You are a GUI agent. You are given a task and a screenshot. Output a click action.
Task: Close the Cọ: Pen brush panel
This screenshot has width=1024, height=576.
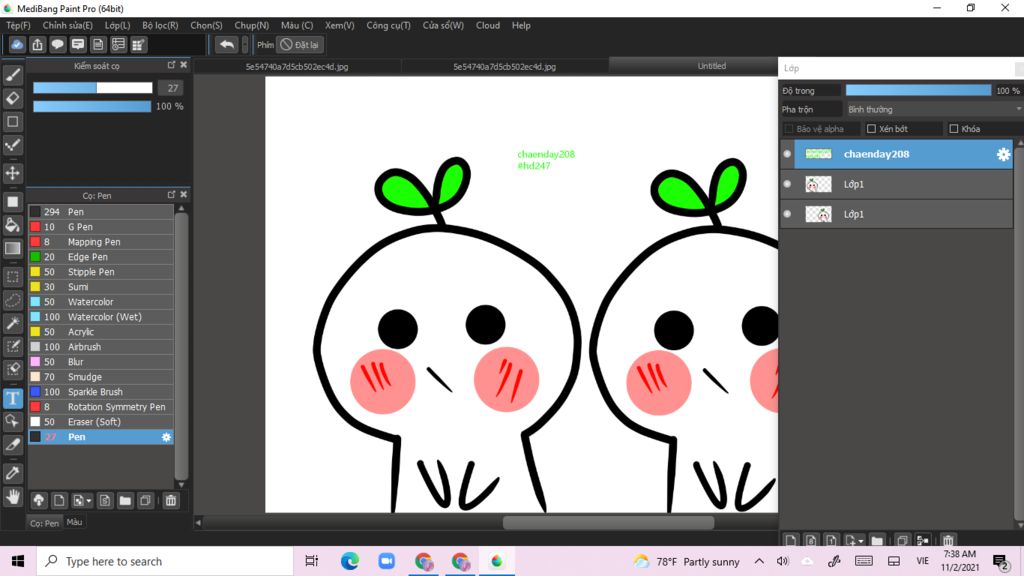tap(184, 195)
